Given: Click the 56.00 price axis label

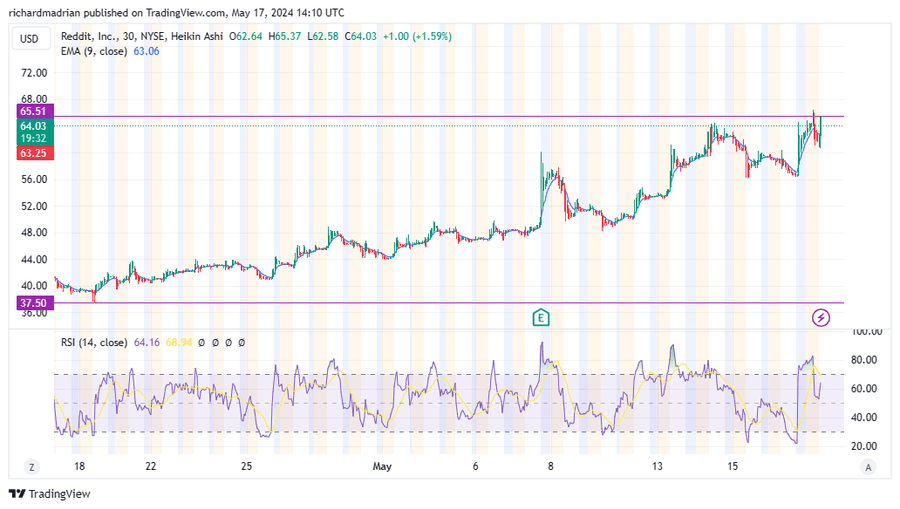Looking at the screenshot, I should [x=34, y=180].
